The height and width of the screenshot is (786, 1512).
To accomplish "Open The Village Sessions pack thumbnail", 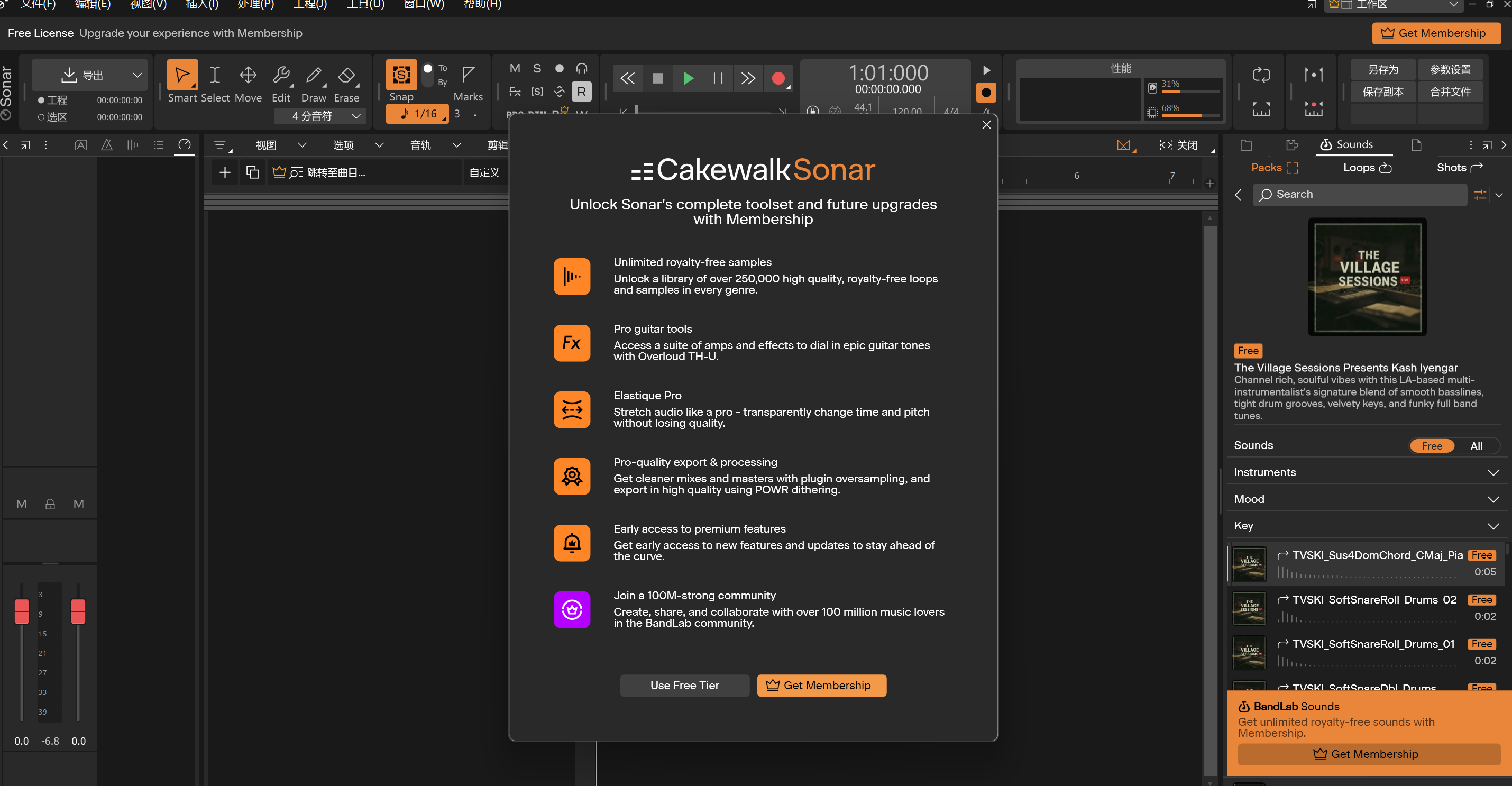I will (x=1367, y=277).
